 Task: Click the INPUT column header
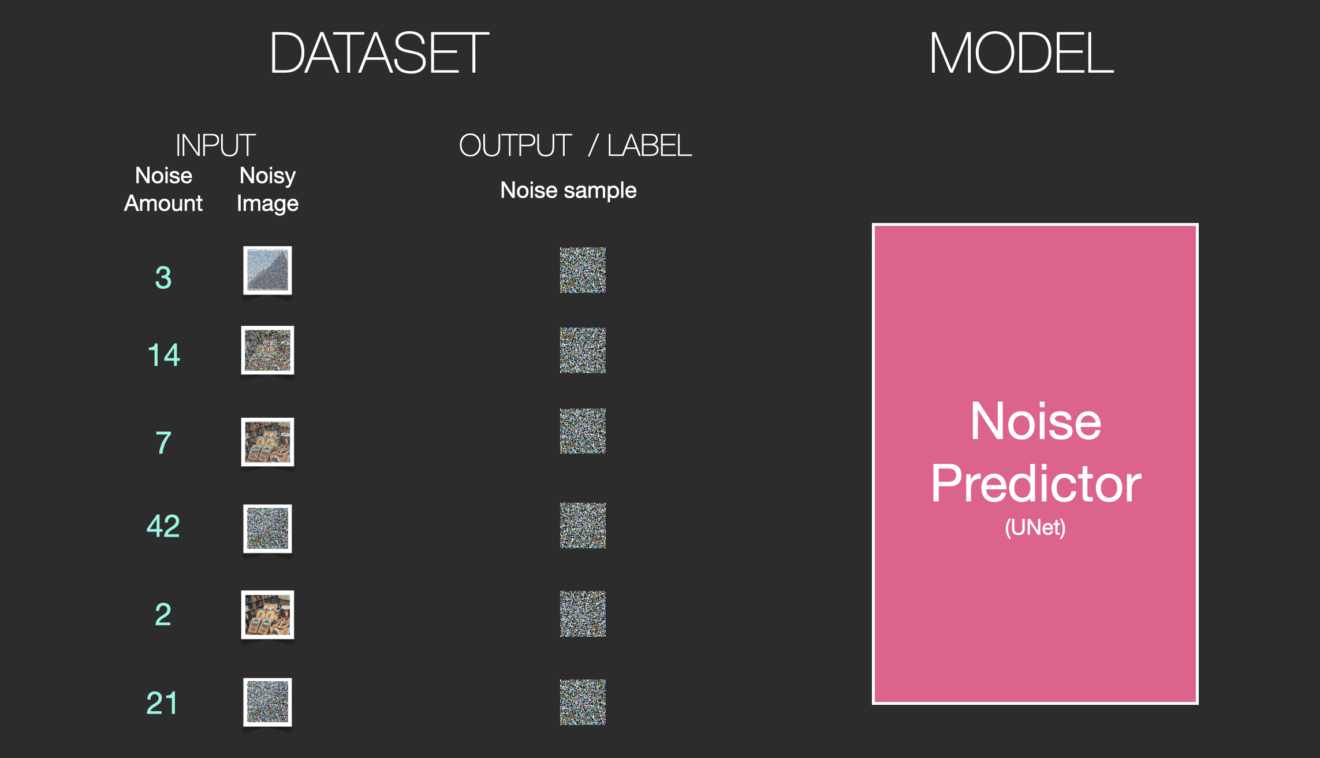click(215, 146)
